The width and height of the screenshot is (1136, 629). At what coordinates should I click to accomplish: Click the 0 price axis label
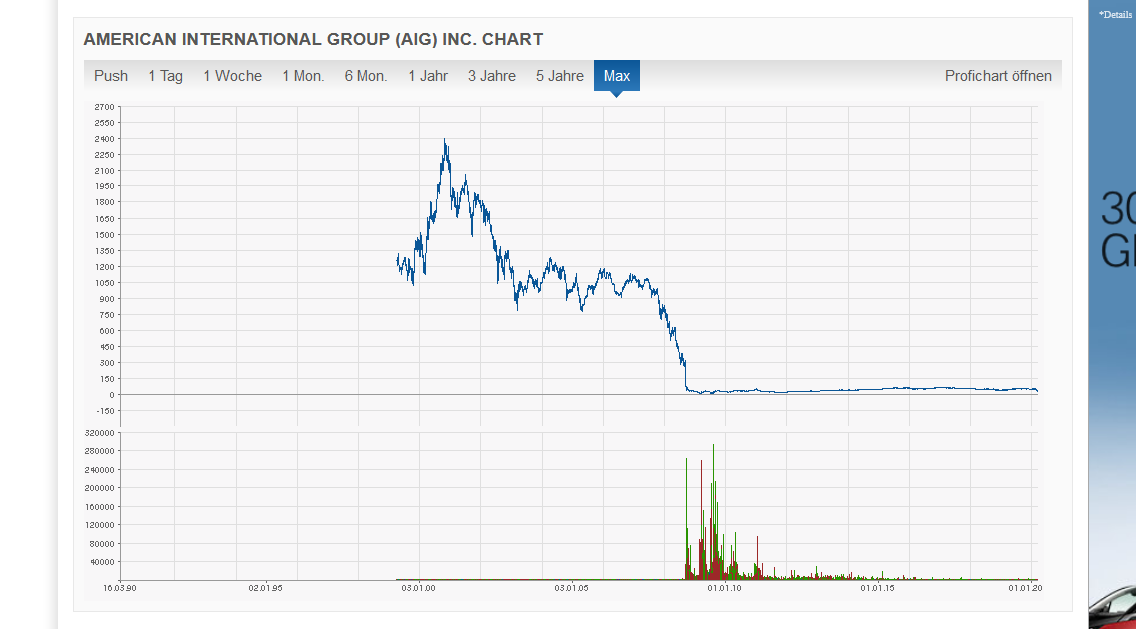(x=112, y=395)
